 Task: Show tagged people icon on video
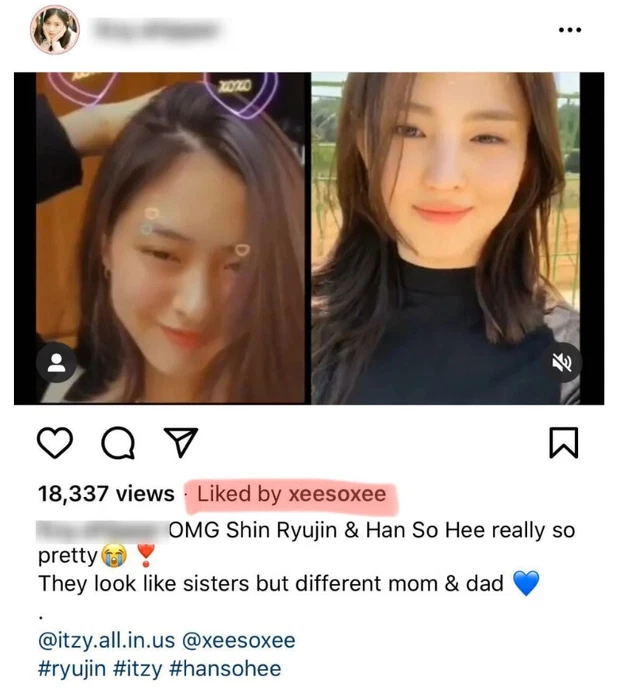[x=56, y=362]
